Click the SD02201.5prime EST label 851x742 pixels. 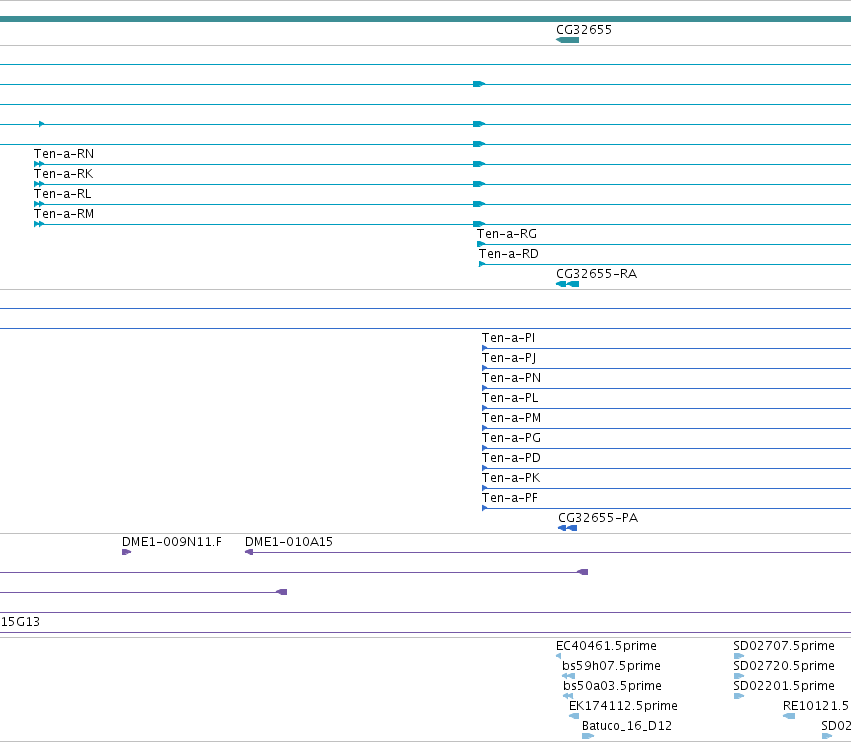click(x=784, y=687)
